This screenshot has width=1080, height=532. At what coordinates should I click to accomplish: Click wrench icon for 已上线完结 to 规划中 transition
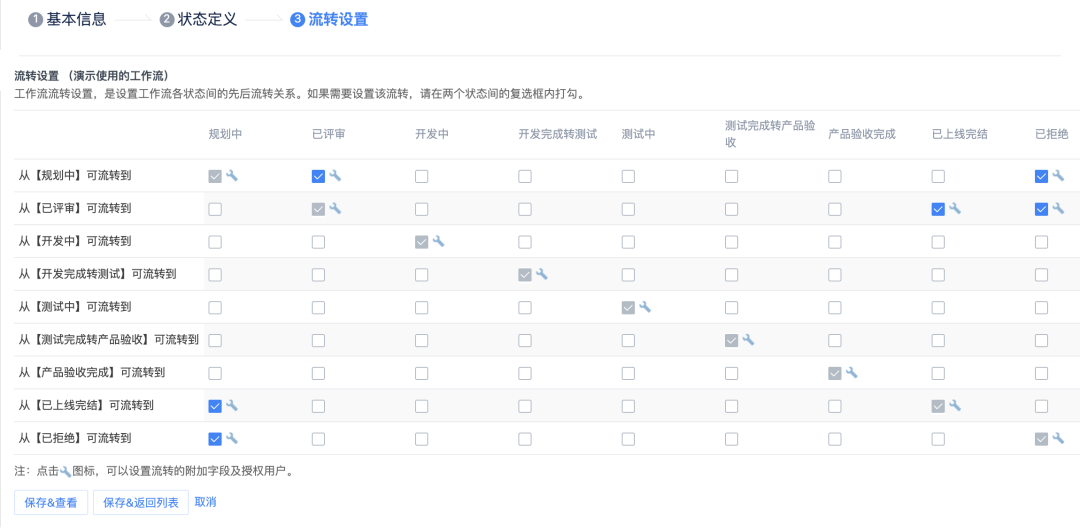point(232,406)
